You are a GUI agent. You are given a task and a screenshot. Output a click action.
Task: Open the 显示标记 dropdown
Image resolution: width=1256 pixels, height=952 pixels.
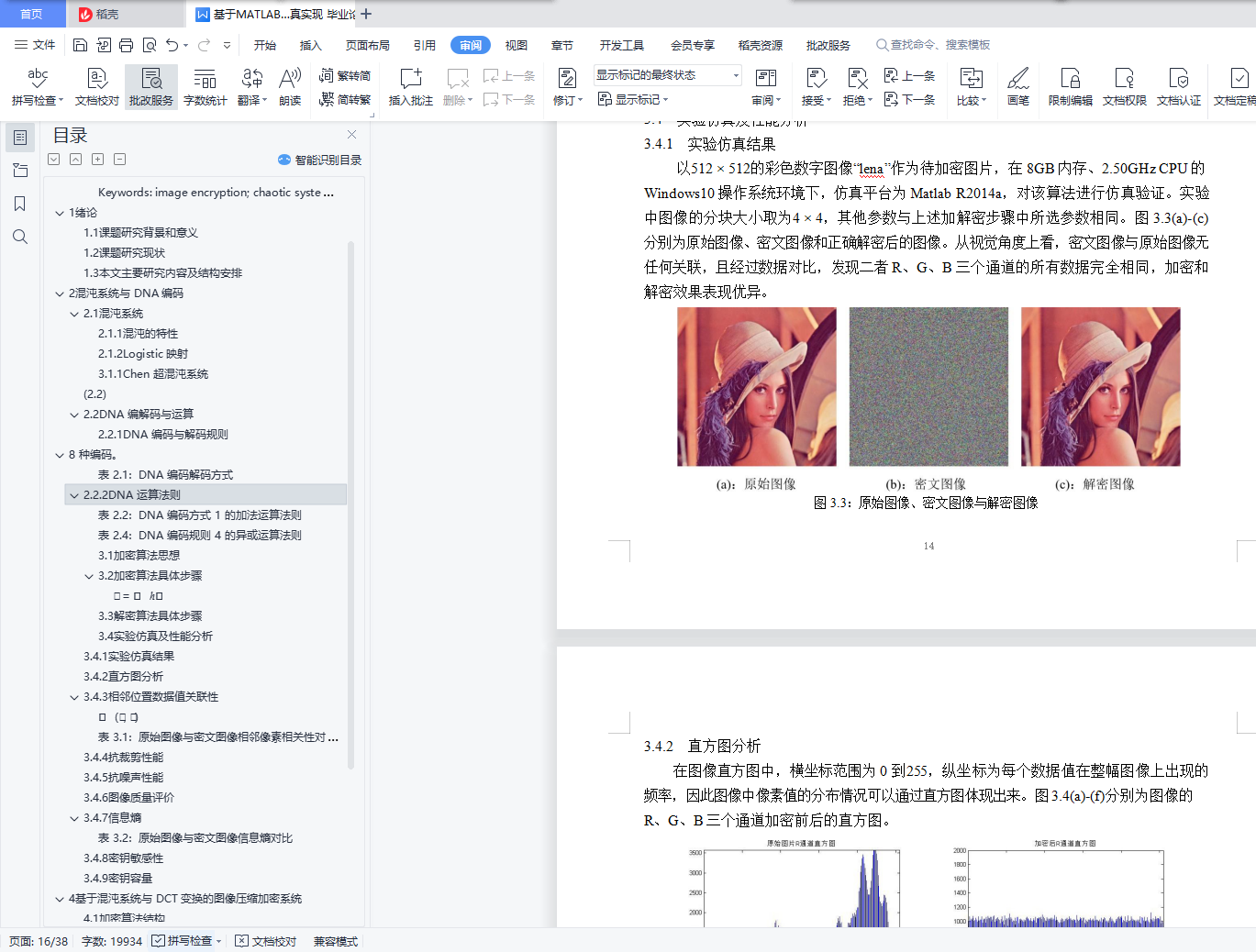(x=633, y=99)
